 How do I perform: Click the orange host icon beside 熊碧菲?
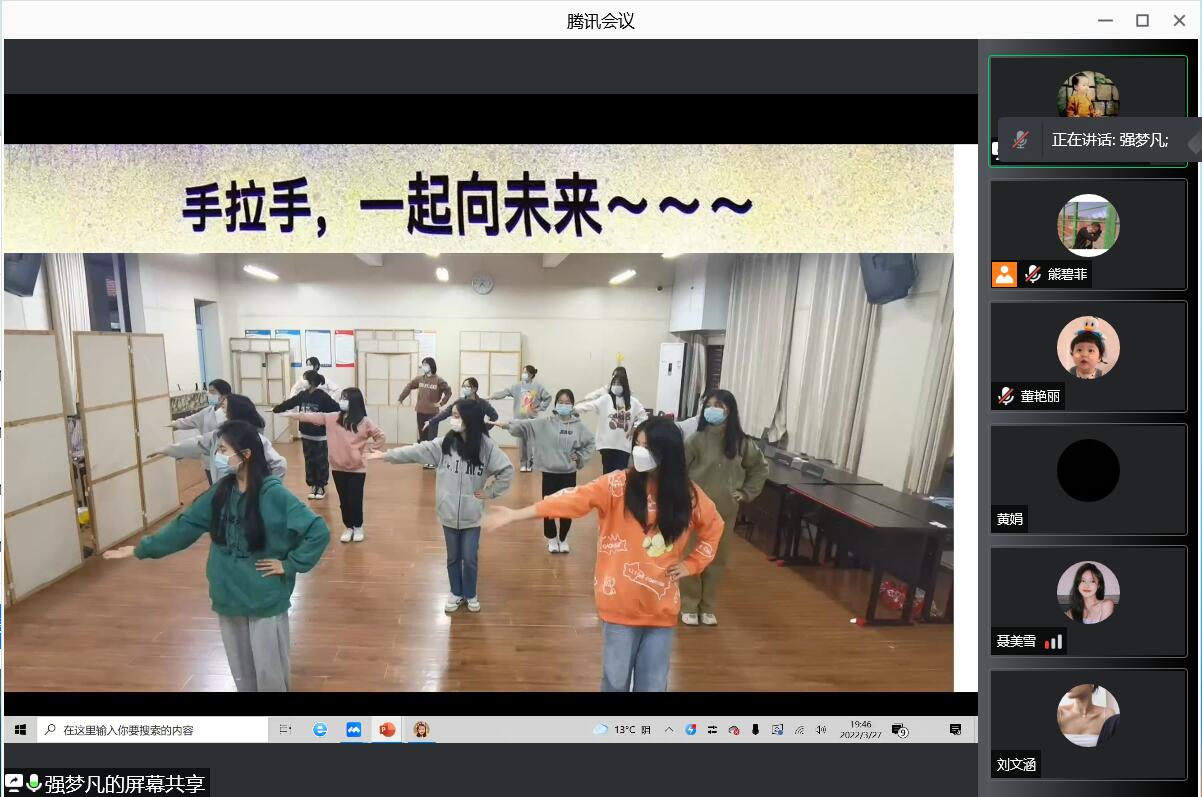click(1004, 274)
